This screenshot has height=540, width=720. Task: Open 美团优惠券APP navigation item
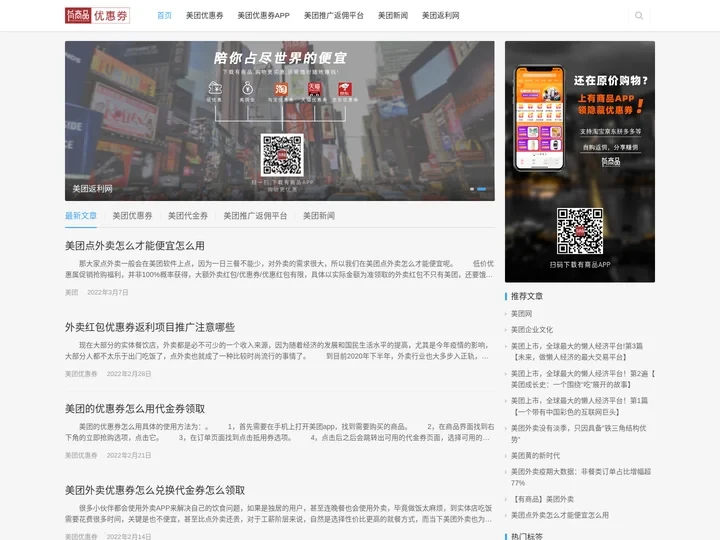pos(264,16)
